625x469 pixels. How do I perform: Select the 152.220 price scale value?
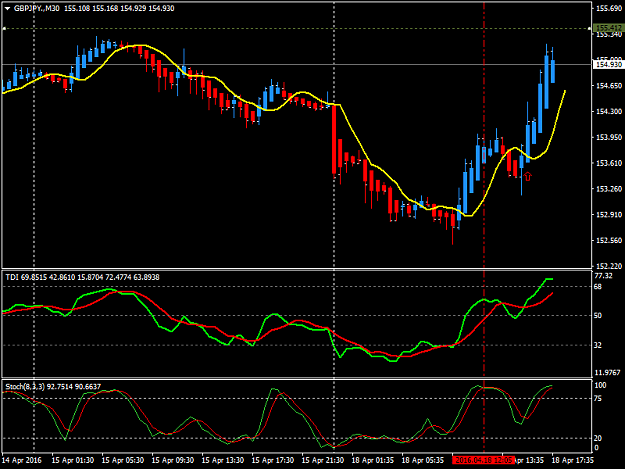(x=609, y=266)
